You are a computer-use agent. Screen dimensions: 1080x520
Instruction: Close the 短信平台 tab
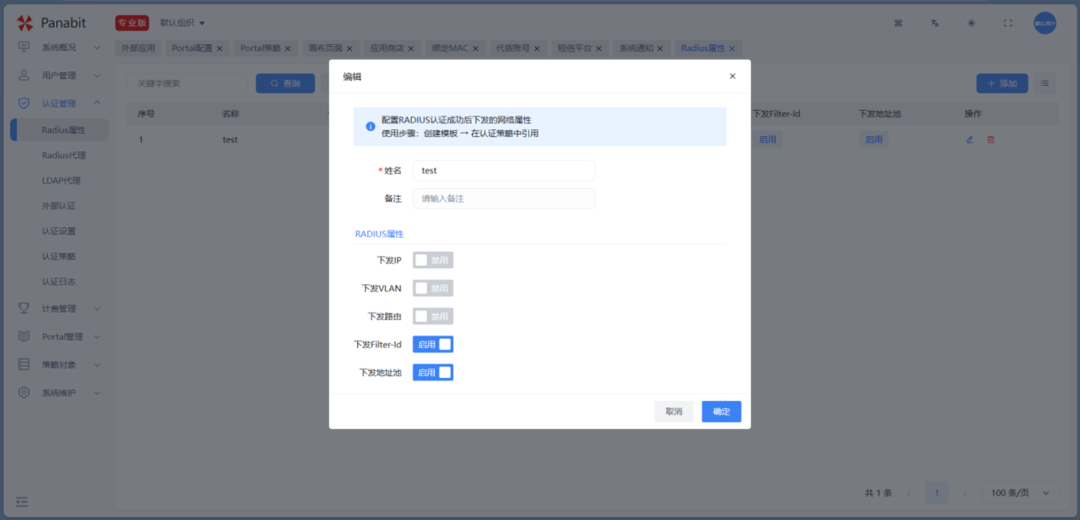point(599,48)
